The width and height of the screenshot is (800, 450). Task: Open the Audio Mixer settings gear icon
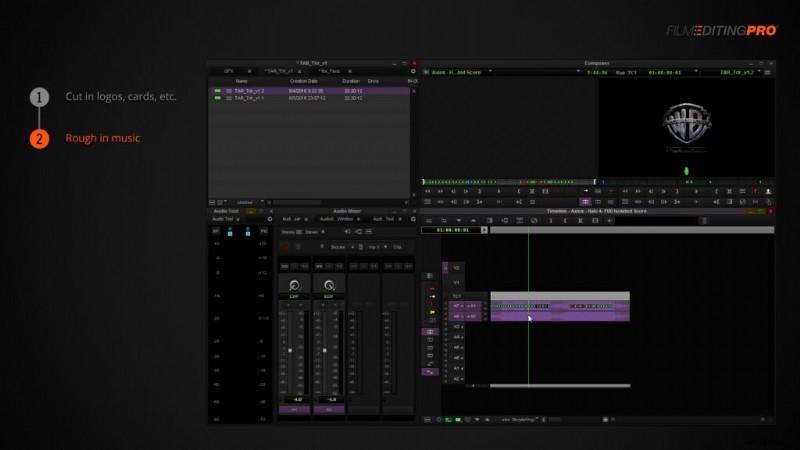tap(413, 219)
